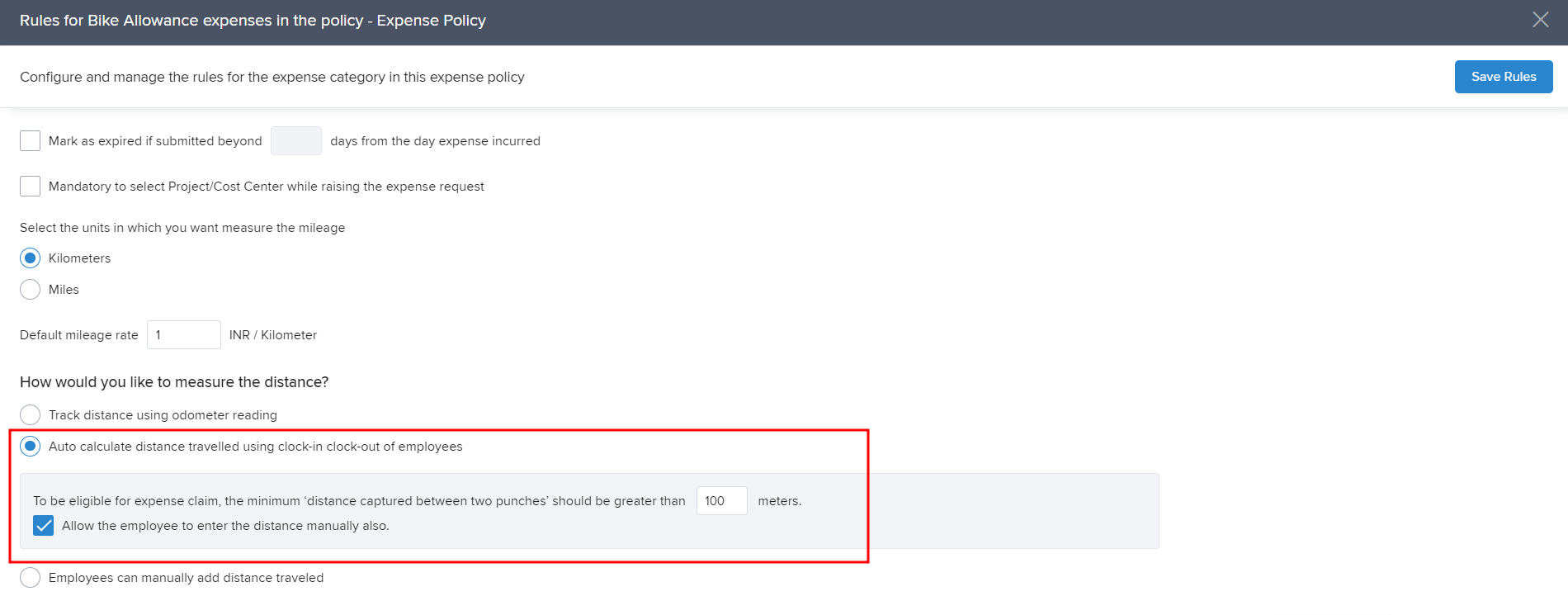Choose Miles as the mileage unit
The width and height of the screenshot is (1568, 615).
tap(31, 290)
